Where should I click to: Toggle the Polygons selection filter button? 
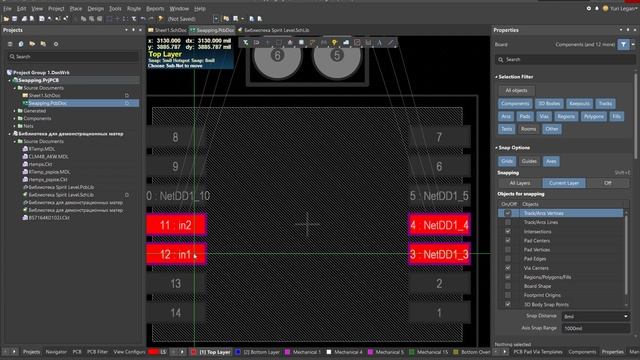coord(593,116)
